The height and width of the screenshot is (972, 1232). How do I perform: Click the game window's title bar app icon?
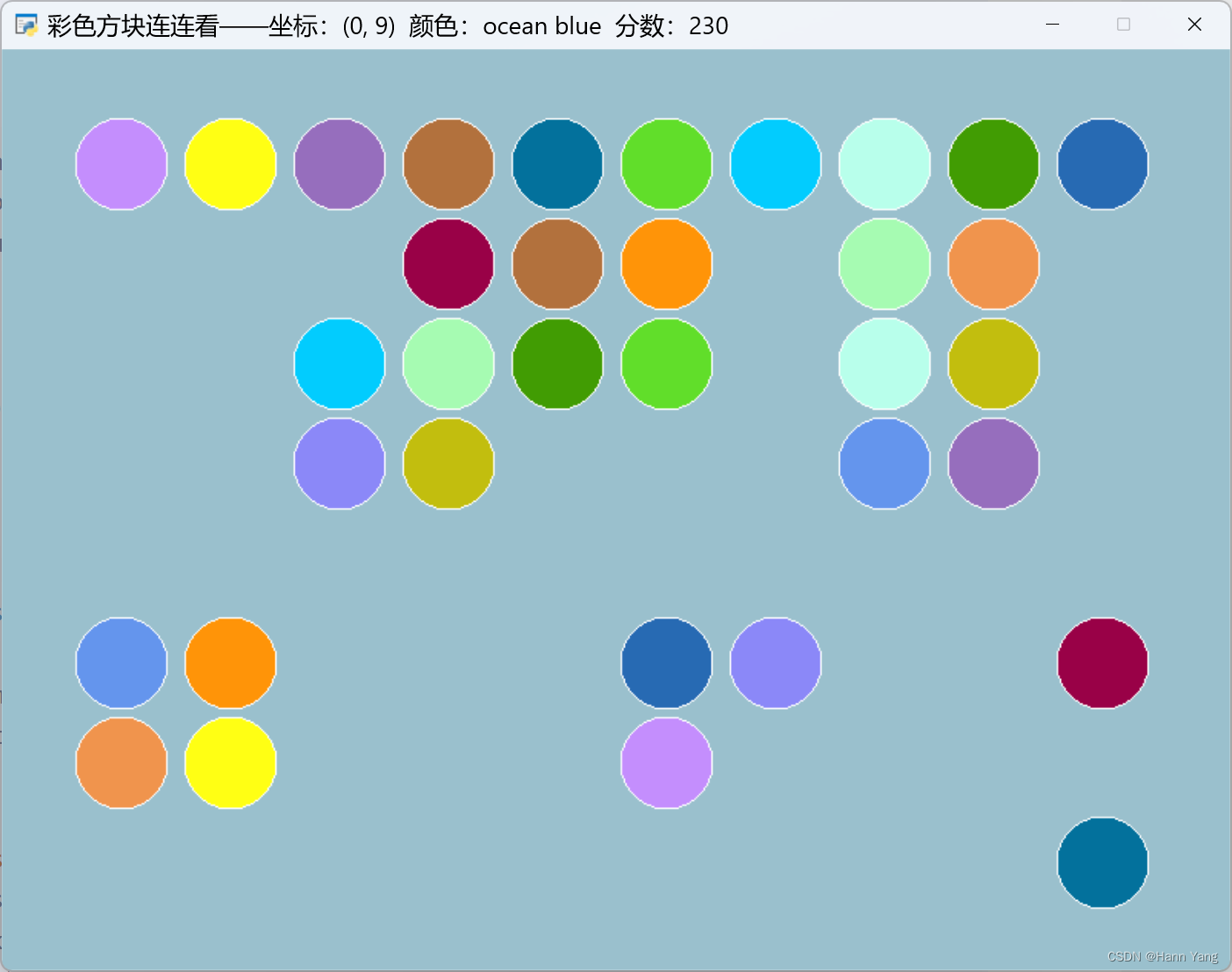[x=27, y=25]
